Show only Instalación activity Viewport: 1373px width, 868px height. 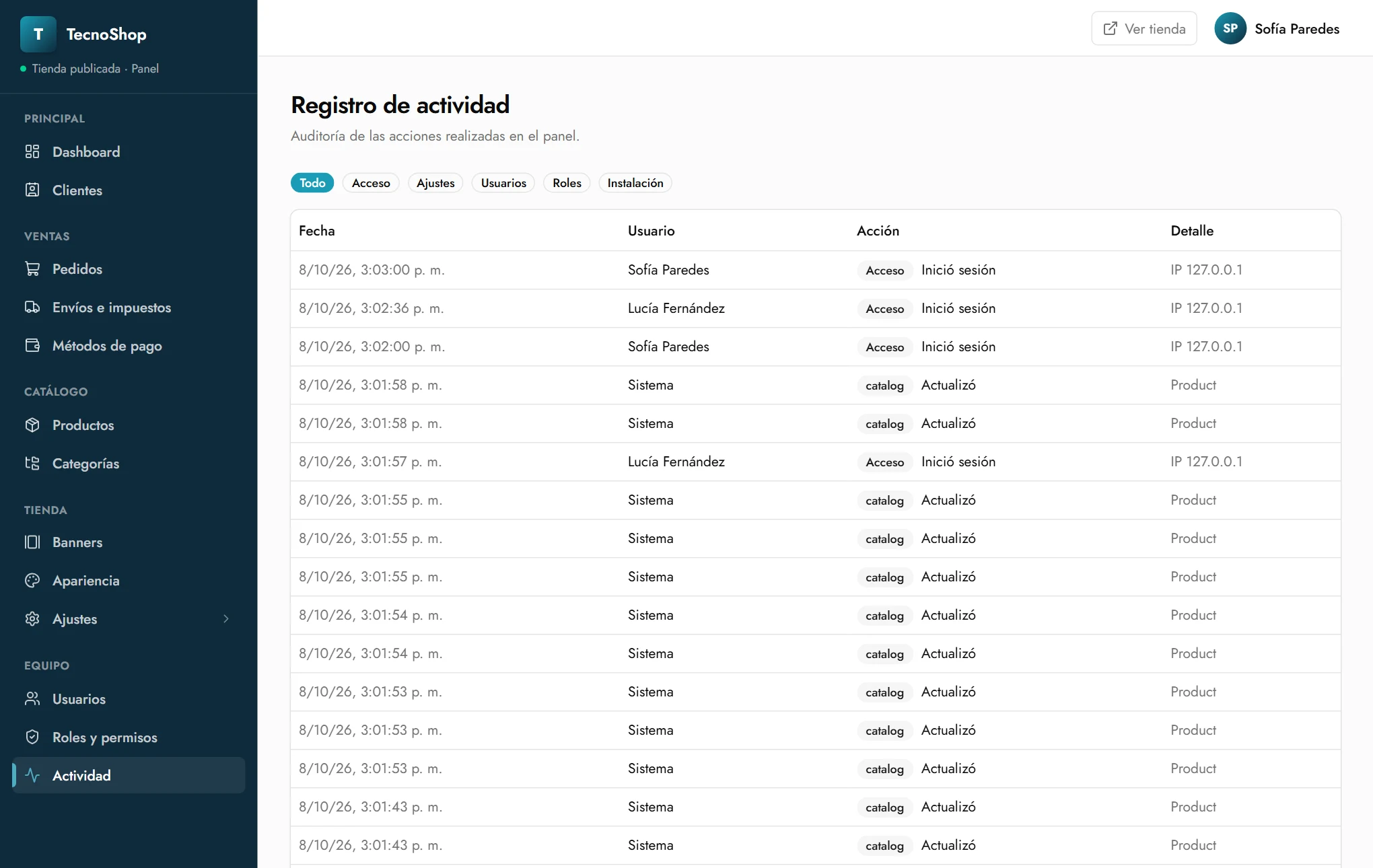[635, 183]
